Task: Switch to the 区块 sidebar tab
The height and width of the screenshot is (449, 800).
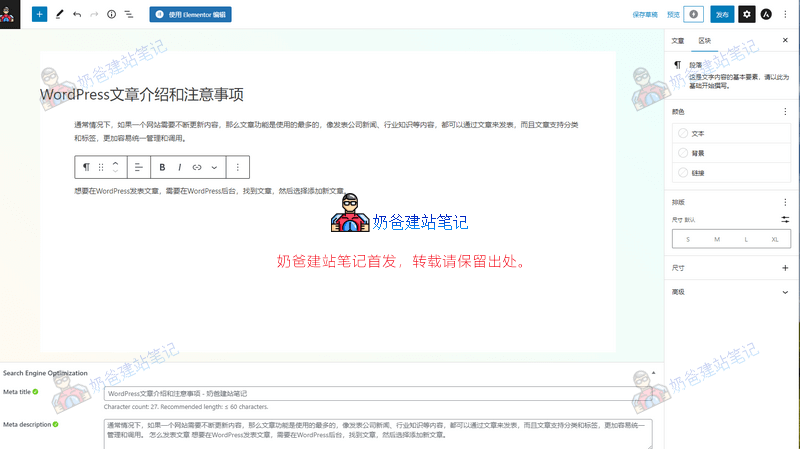Action: coord(705,41)
